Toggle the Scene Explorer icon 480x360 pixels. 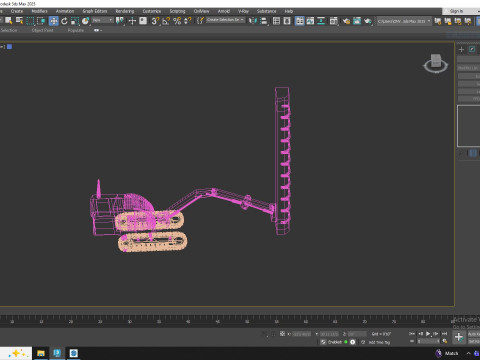276,21
